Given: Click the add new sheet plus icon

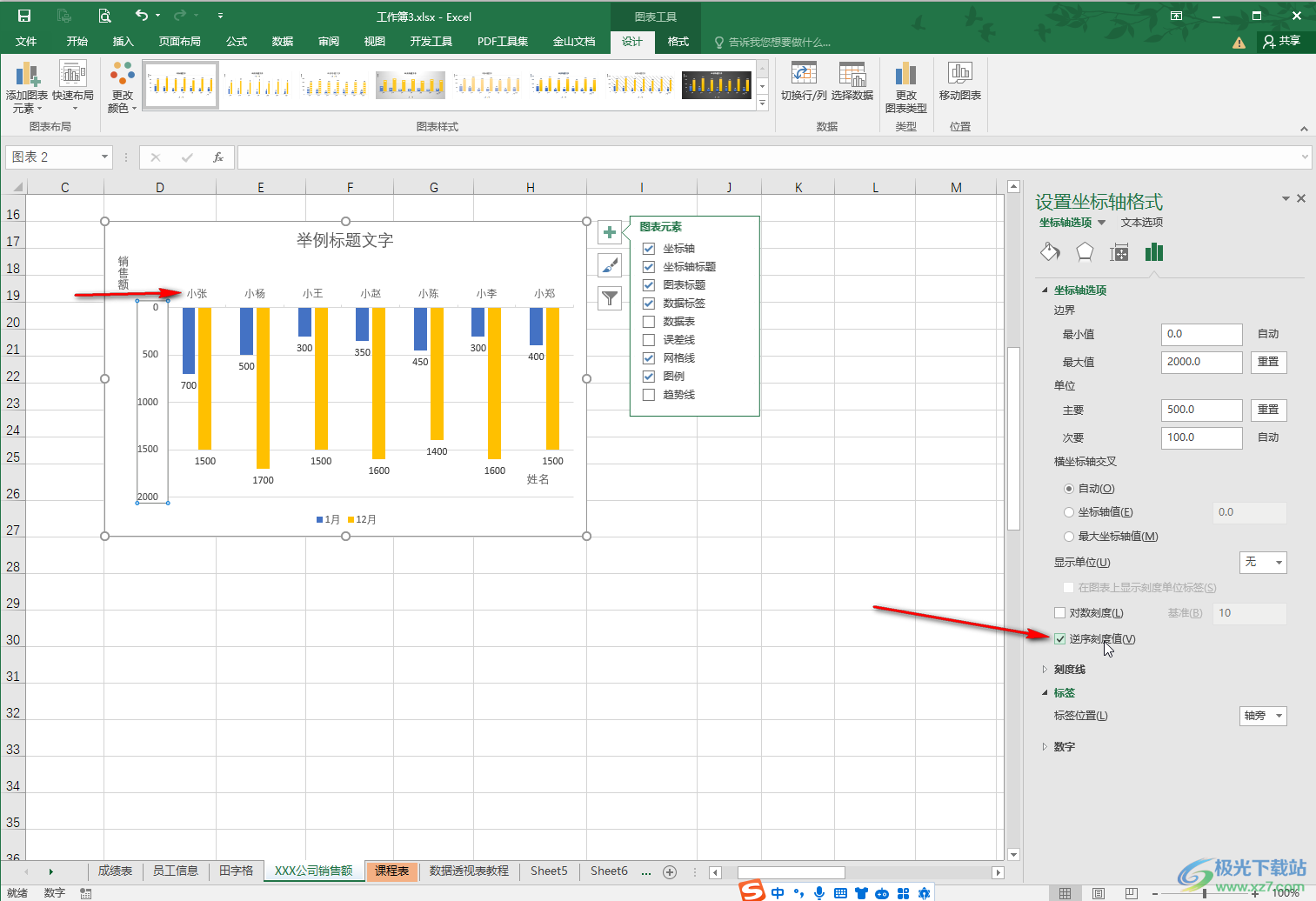Looking at the screenshot, I should 670,871.
